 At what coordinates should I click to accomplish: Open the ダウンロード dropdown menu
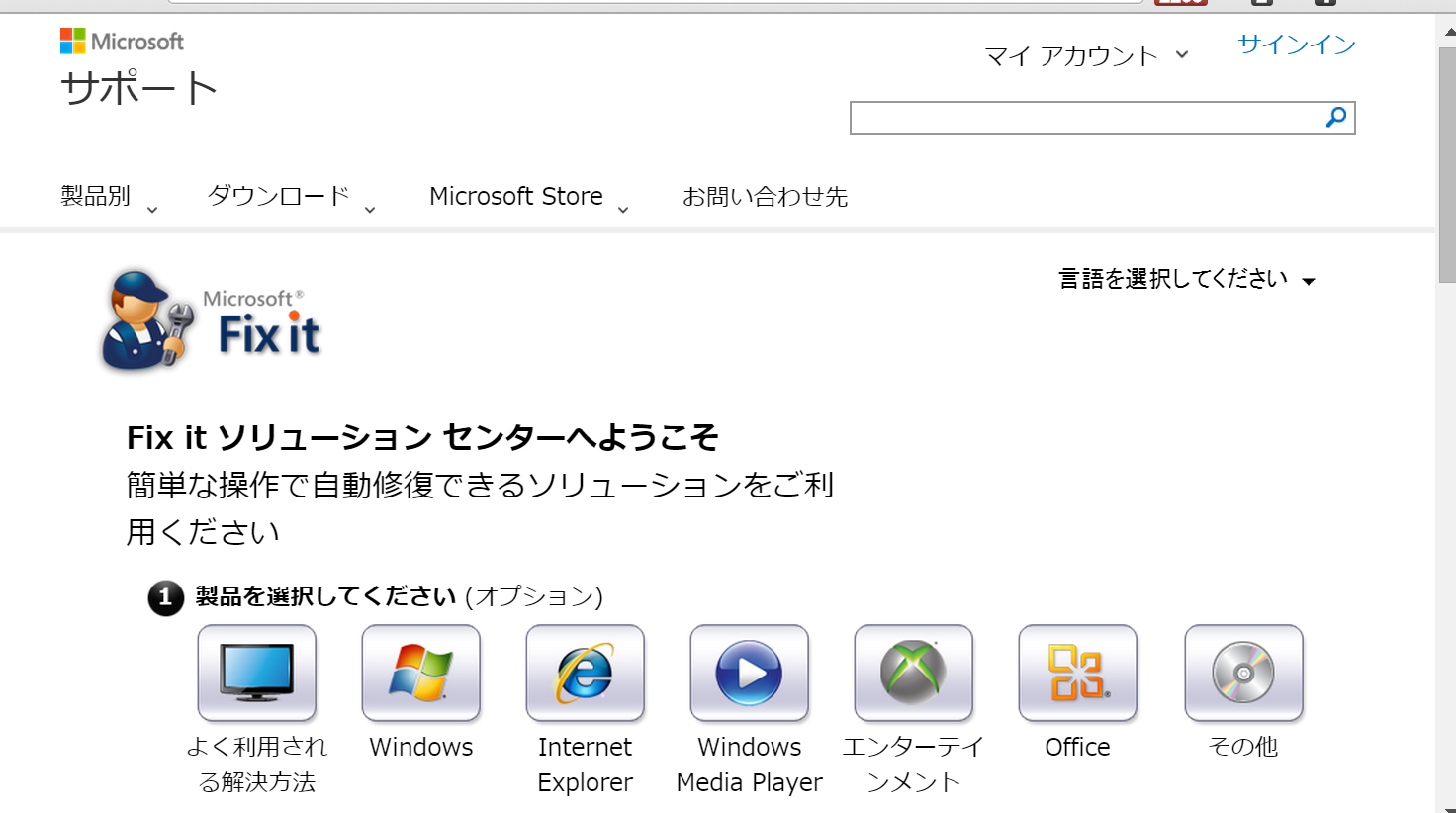(291, 197)
